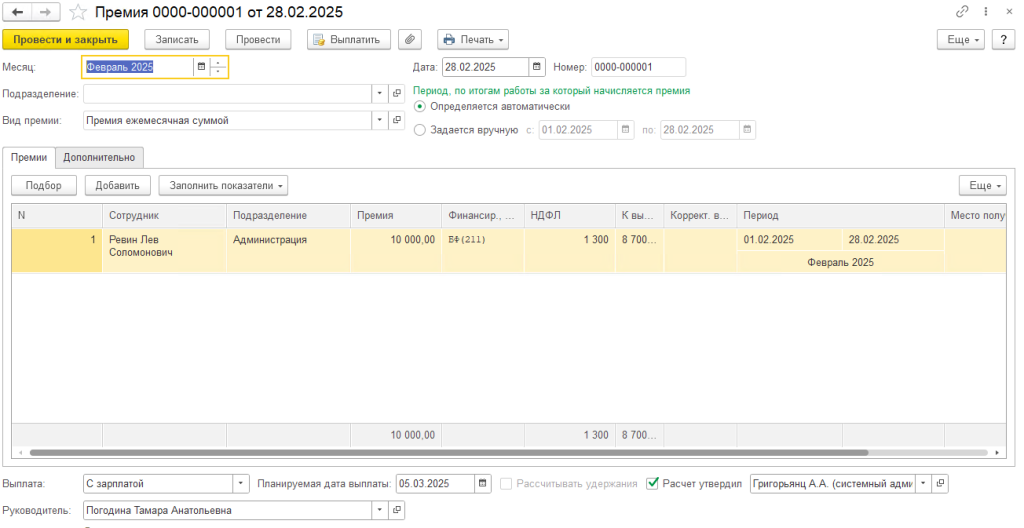Click the Премия column header
Image resolution: width=1024 pixels, height=528 pixels.
396,216
